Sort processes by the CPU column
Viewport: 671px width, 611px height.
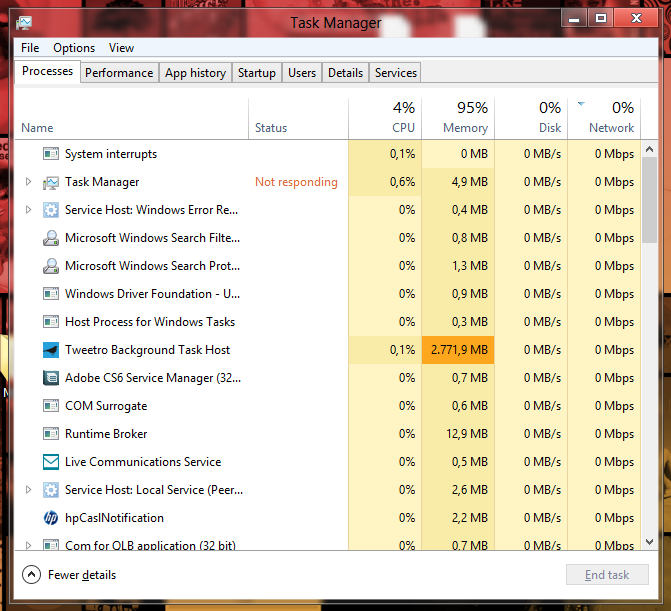[385, 119]
